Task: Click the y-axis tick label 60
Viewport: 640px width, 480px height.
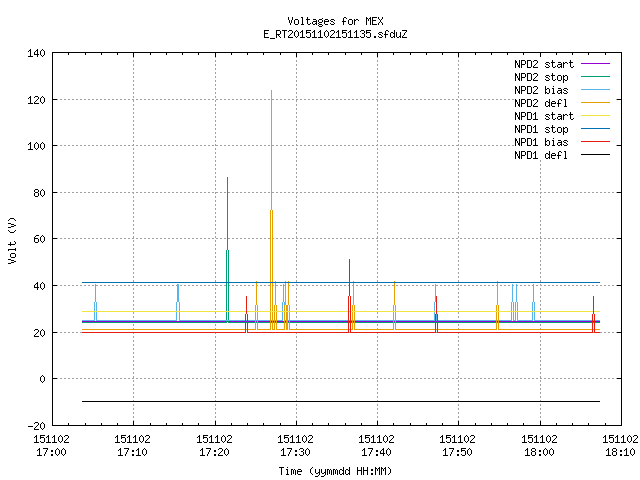Action: [x=40, y=239]
